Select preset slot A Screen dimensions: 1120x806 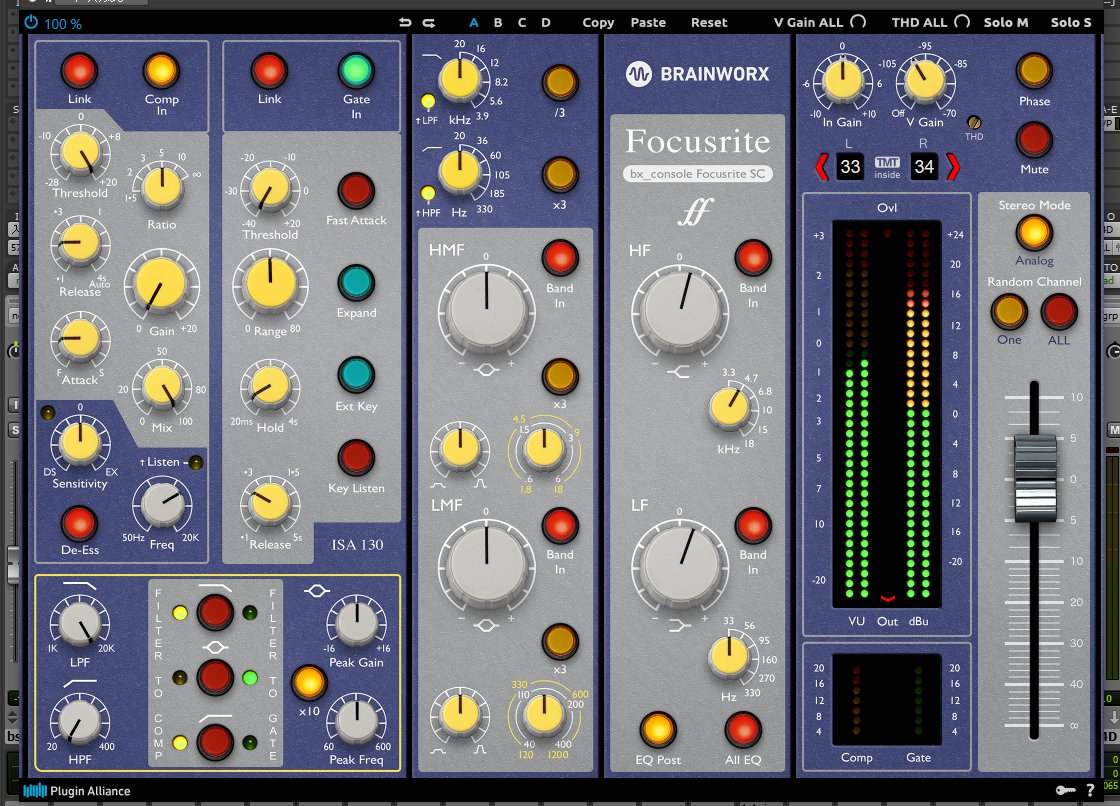[x=474, y=23]
